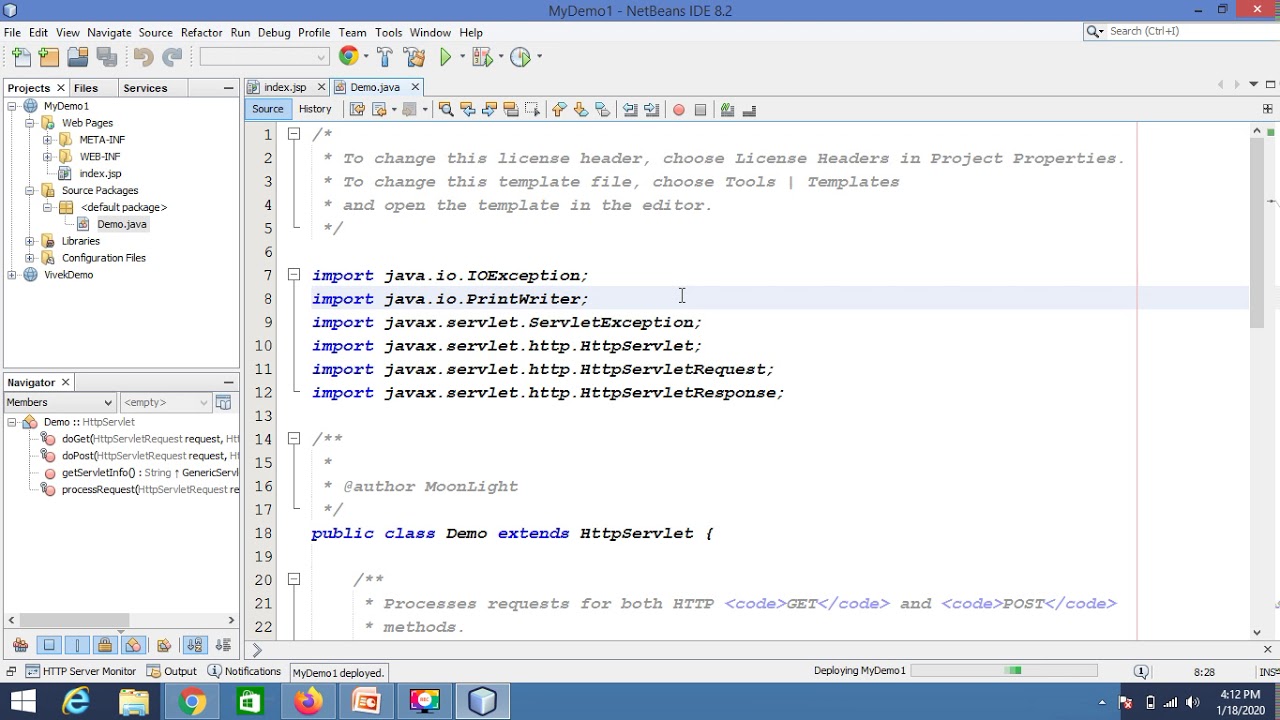Image resolution: width=1280 pixels, height=720 pixels.
Task: Toggle Show Static Members in Navigator
Action: (77, 645)
